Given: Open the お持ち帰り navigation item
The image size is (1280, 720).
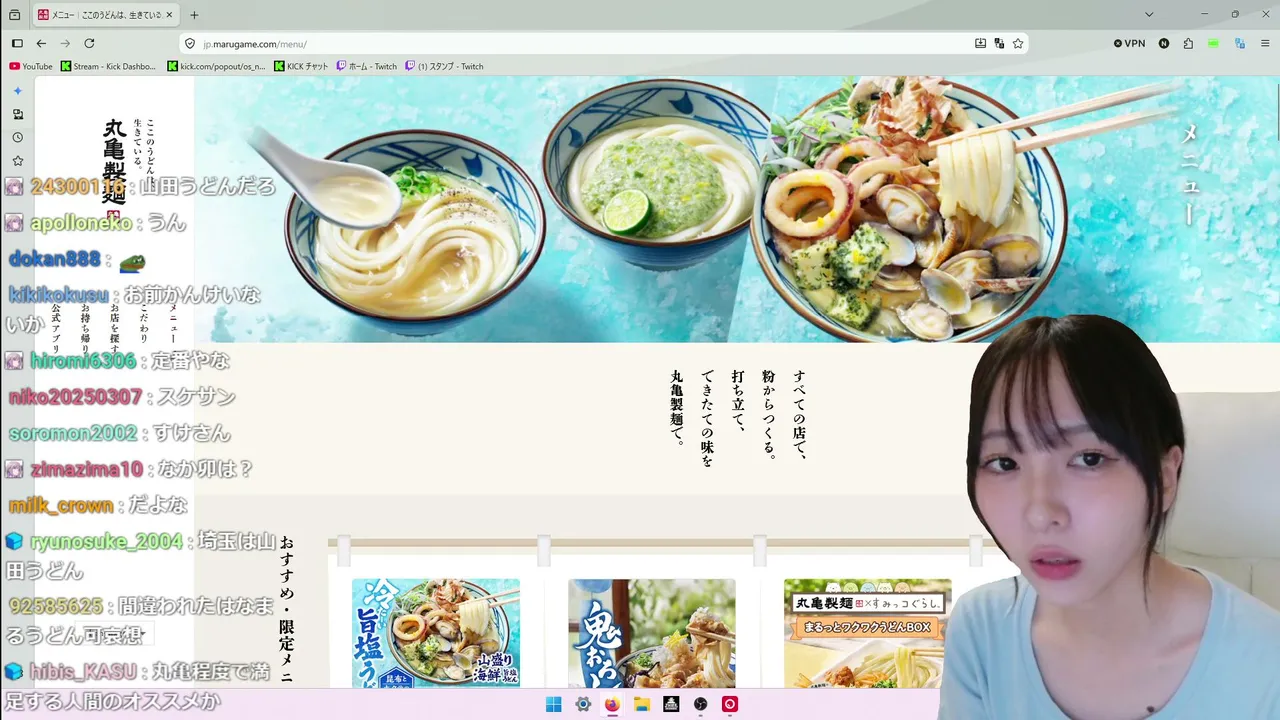Looking at the screenshot, I should (x=86, y=330).
